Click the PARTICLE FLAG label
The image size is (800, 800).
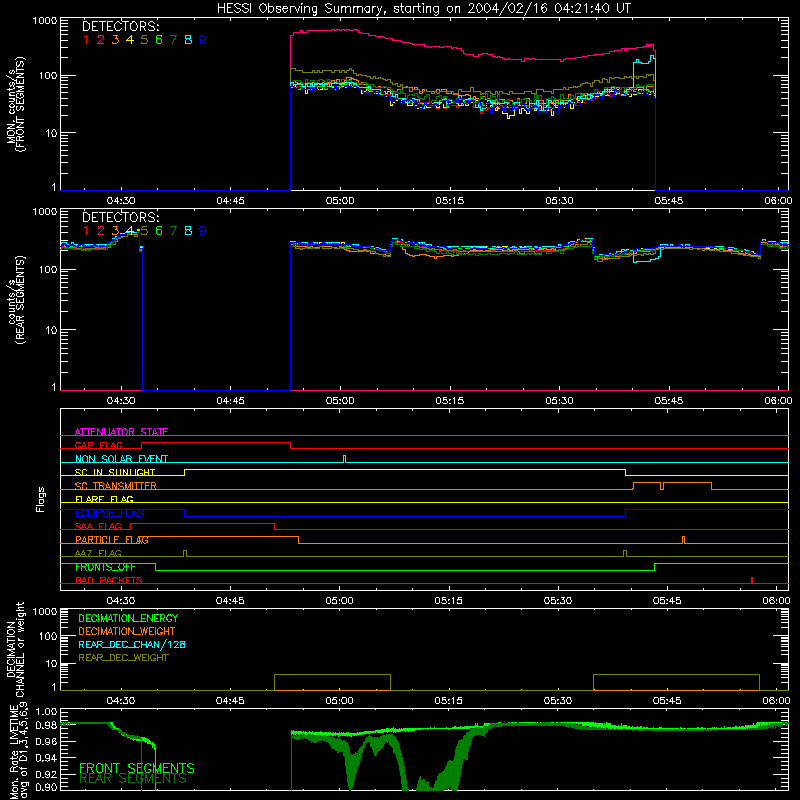pos(112,540)
